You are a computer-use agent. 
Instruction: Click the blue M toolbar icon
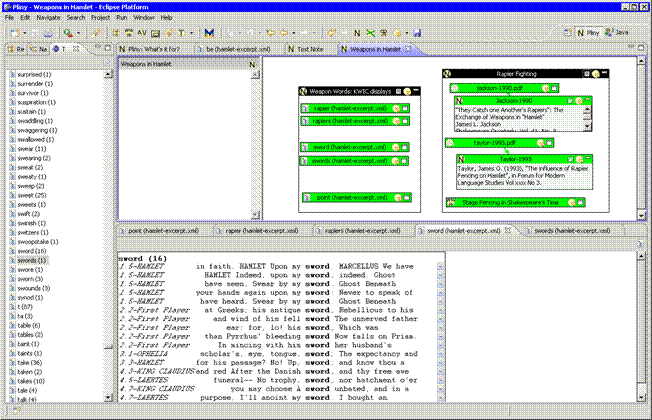[x=209, y=33]
